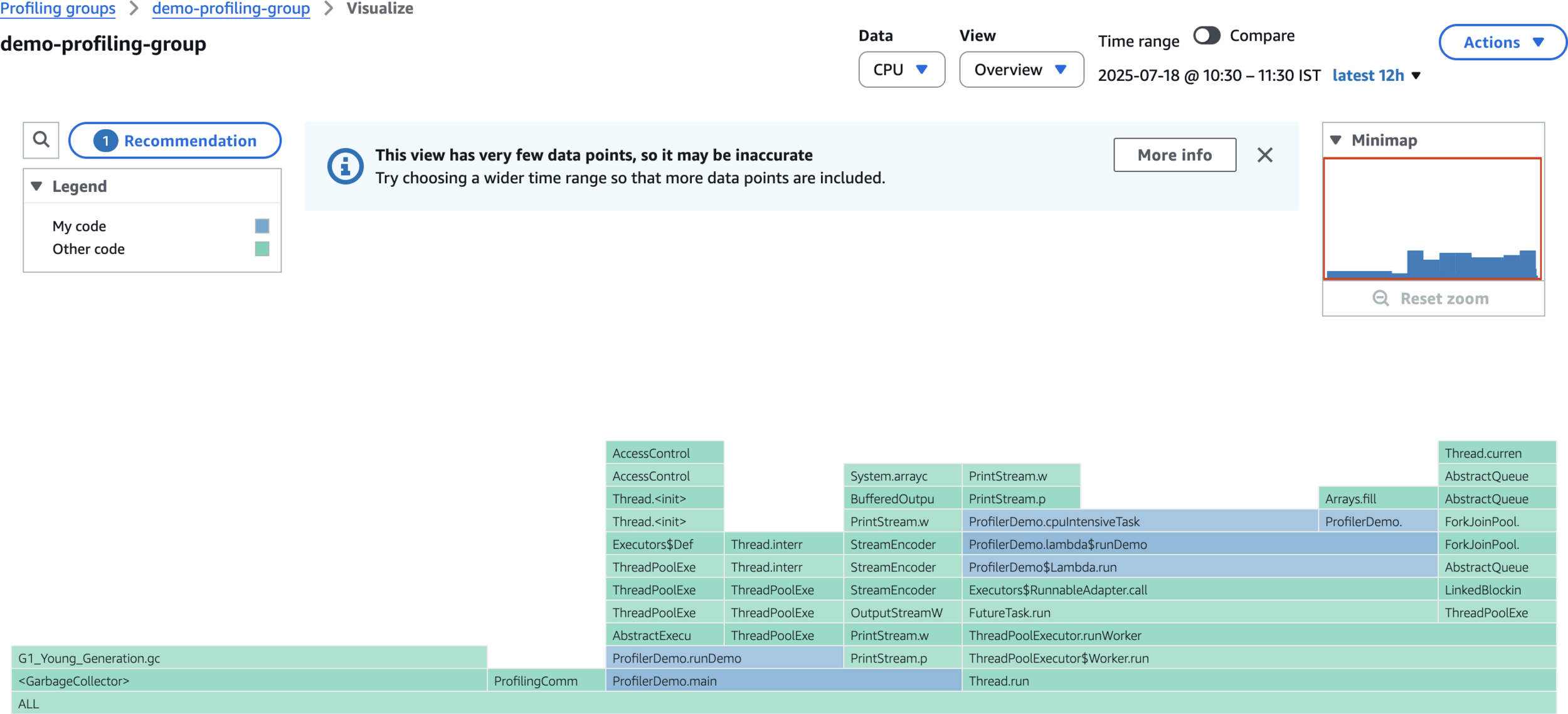This screenshot has height=714, width=1568.
Task: Collapse the Minimap panel triangle
Action: (1336, 140)
